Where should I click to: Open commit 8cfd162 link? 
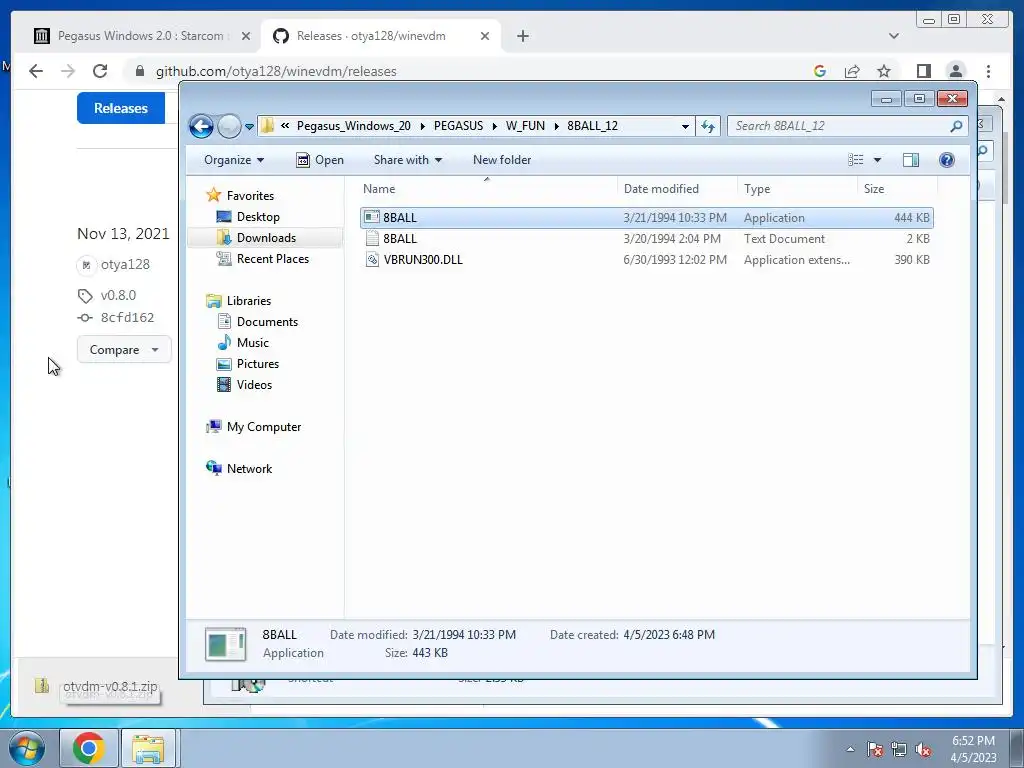(127, 317)
